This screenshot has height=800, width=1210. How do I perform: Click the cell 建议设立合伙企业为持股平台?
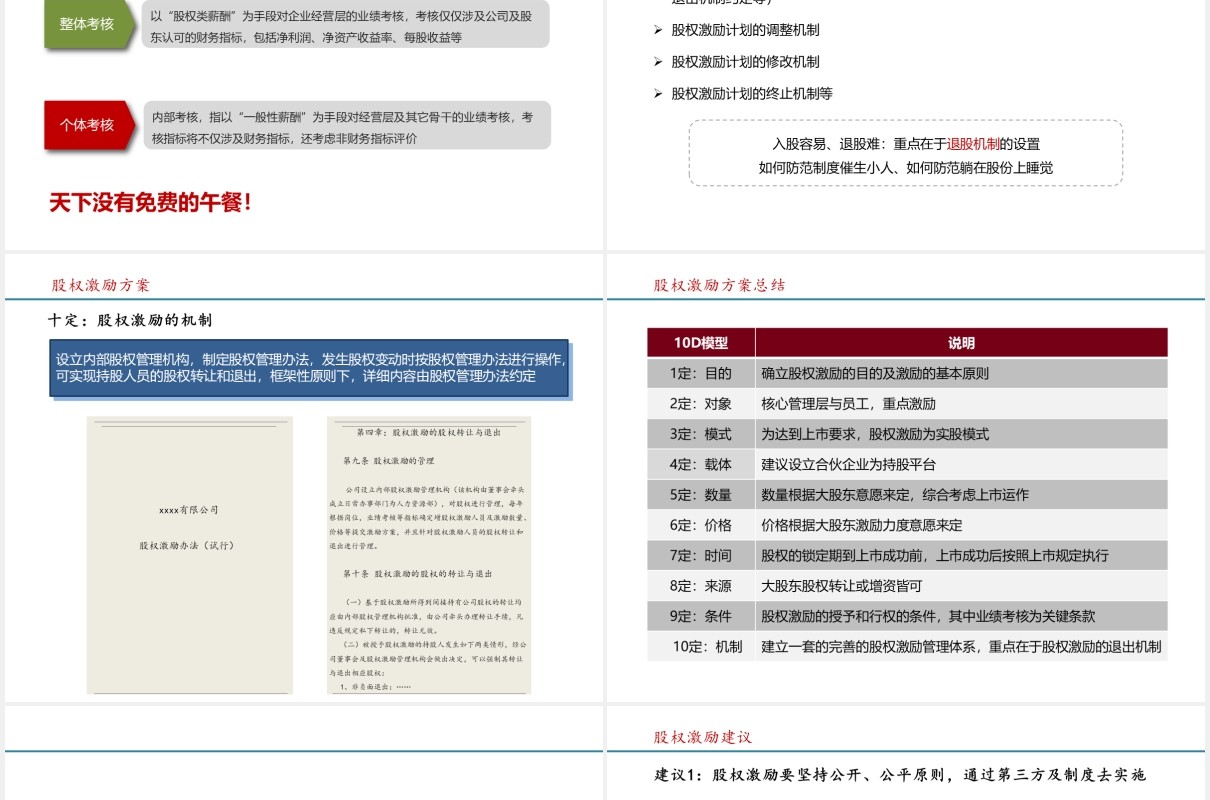961,465
